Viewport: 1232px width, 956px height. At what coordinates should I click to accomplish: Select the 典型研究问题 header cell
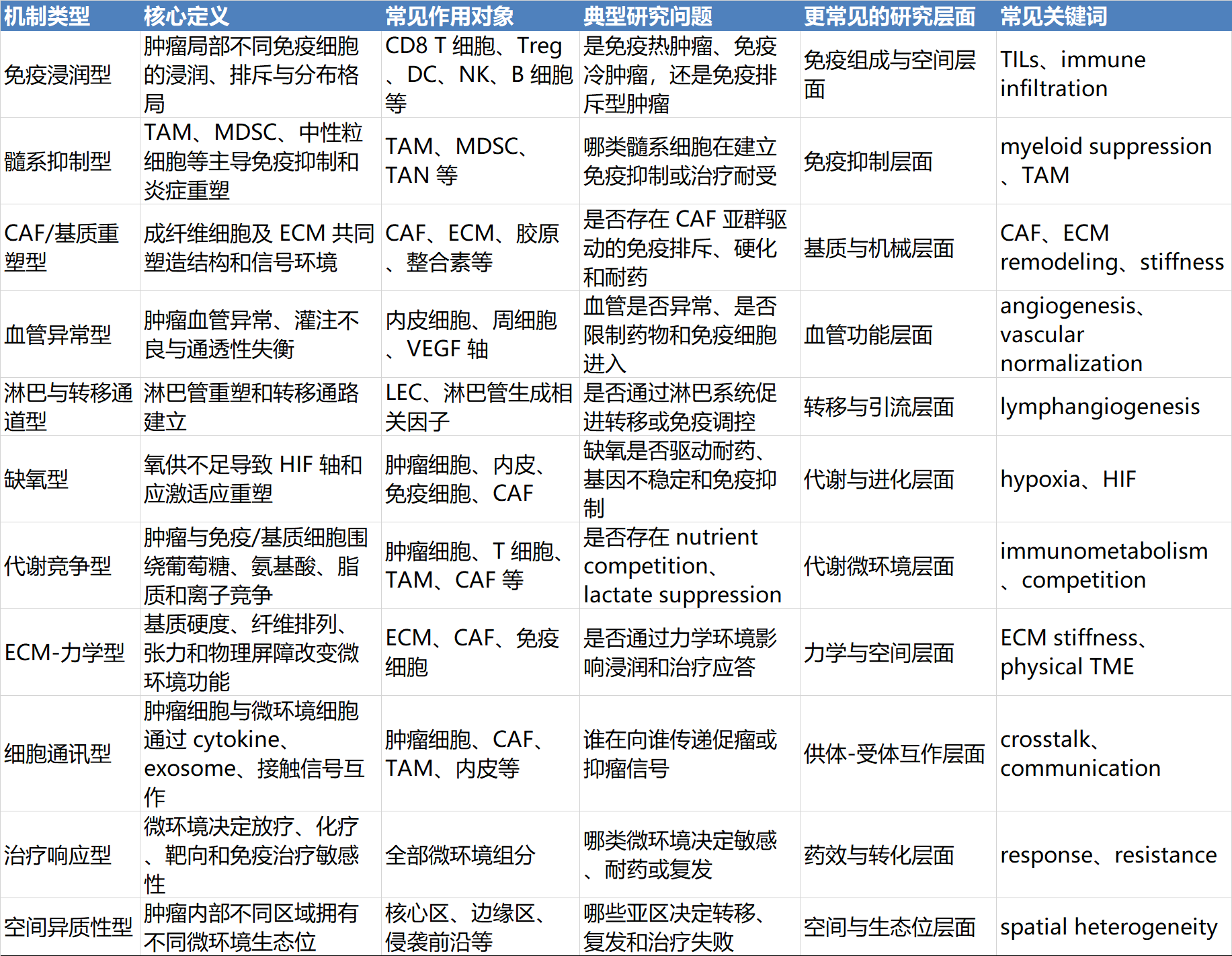(647, 16)
